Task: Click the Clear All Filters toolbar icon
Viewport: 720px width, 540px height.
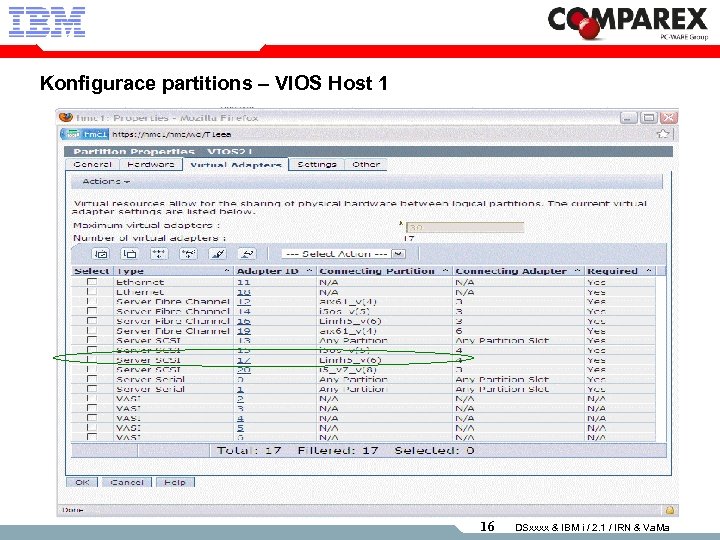Action: pos(188,253)
